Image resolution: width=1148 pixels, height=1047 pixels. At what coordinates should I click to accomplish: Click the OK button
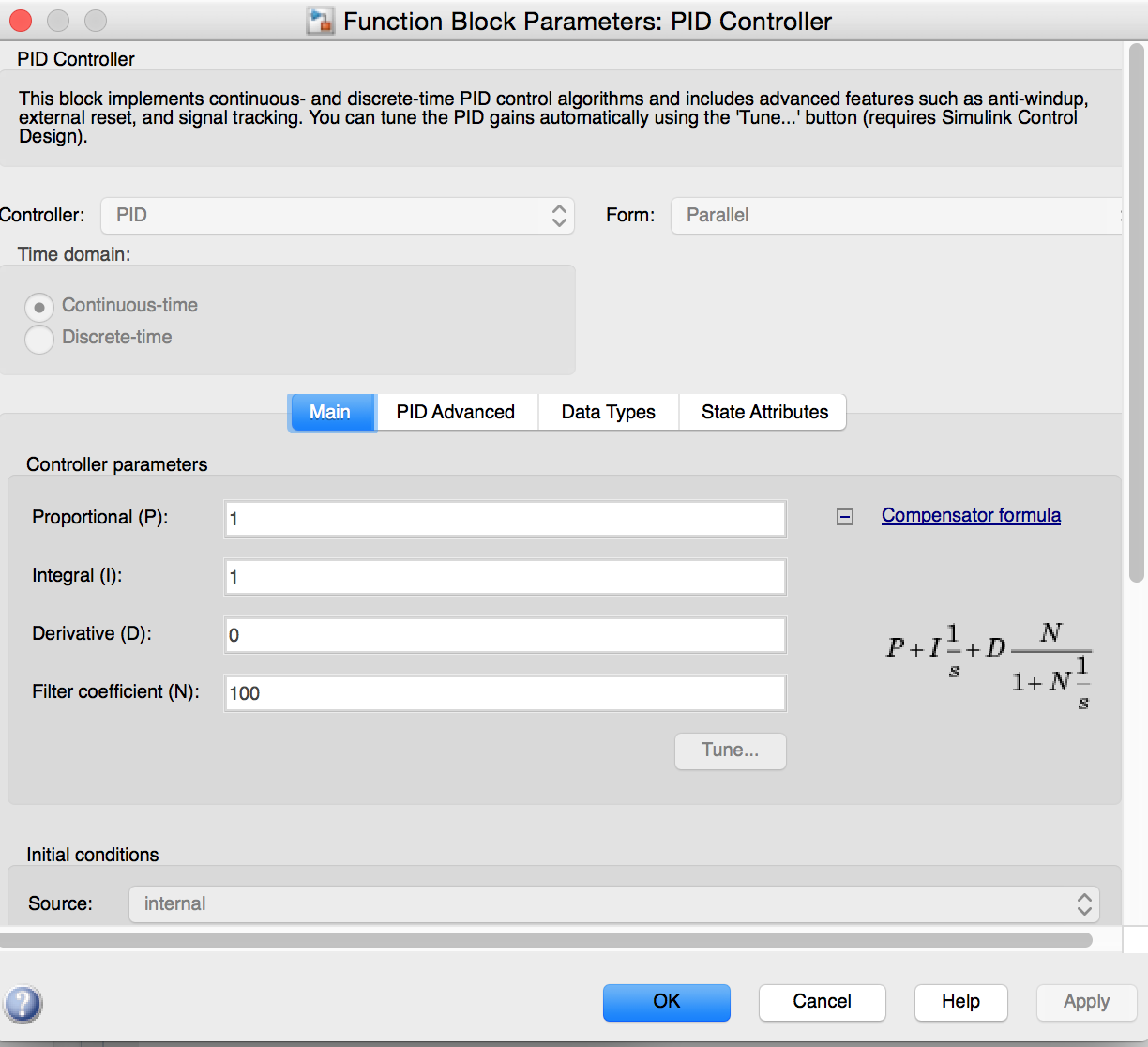[x=667, y=1002]
